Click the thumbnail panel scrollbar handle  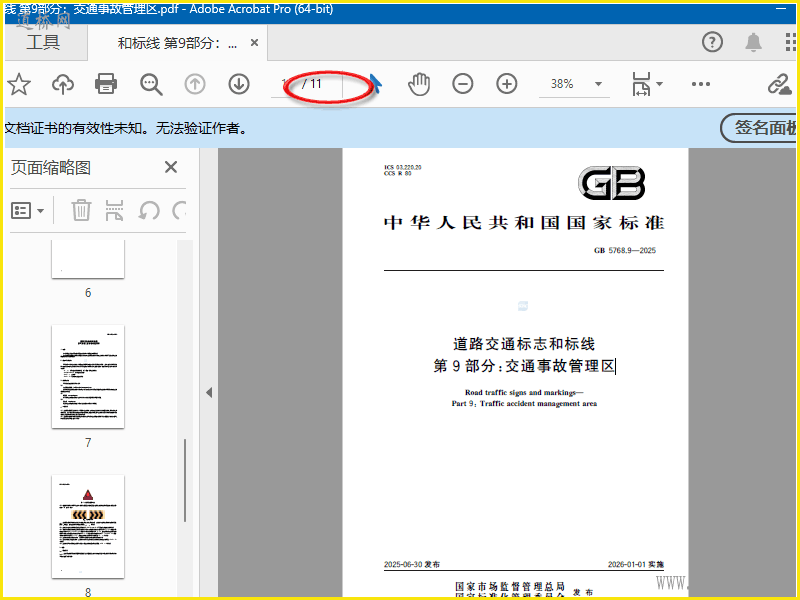point(185,480)
